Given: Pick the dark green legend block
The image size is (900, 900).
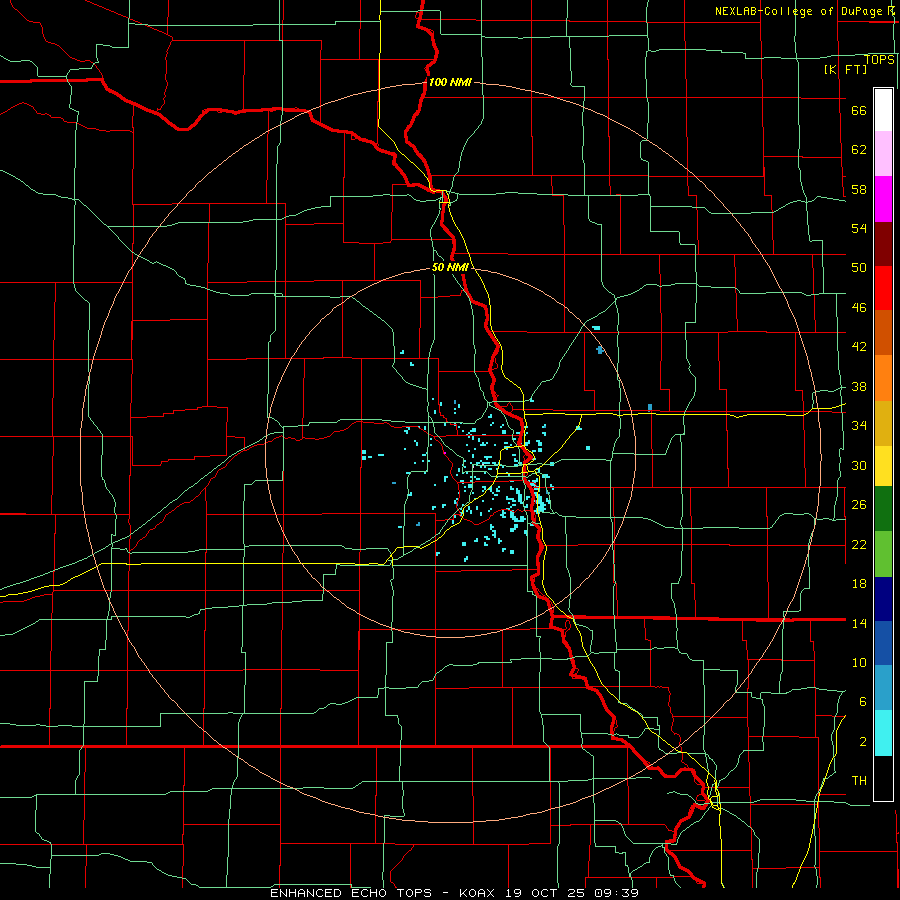Looking at the screenshot, I should click(x=883, y=509).
